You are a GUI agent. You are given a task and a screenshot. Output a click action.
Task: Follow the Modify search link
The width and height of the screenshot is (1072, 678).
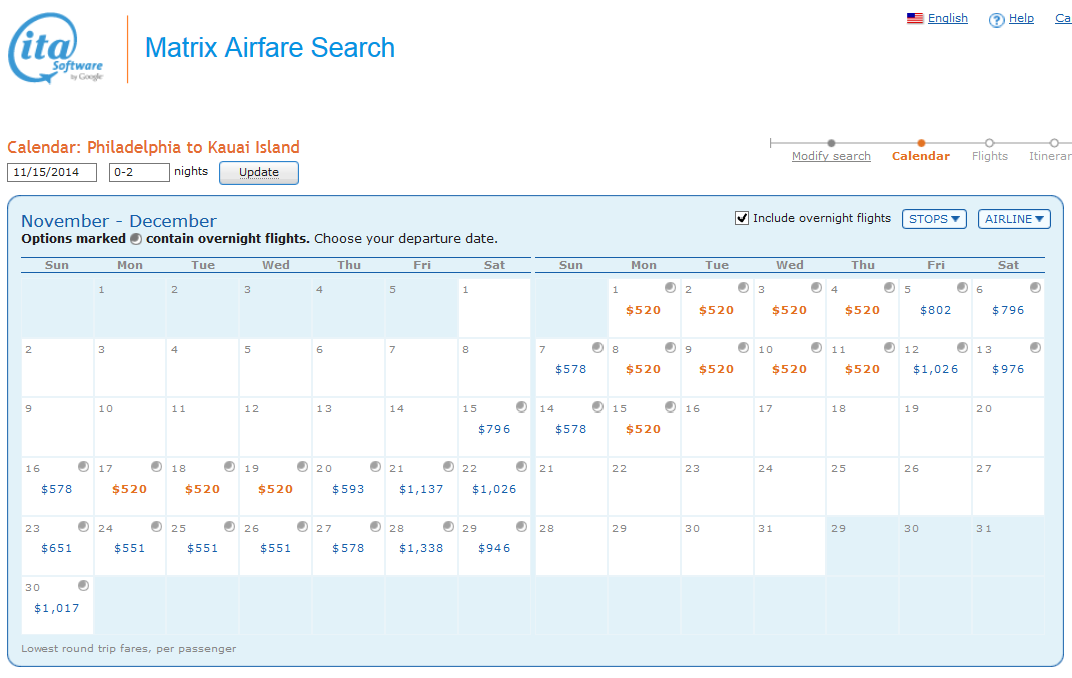(831, 156)
